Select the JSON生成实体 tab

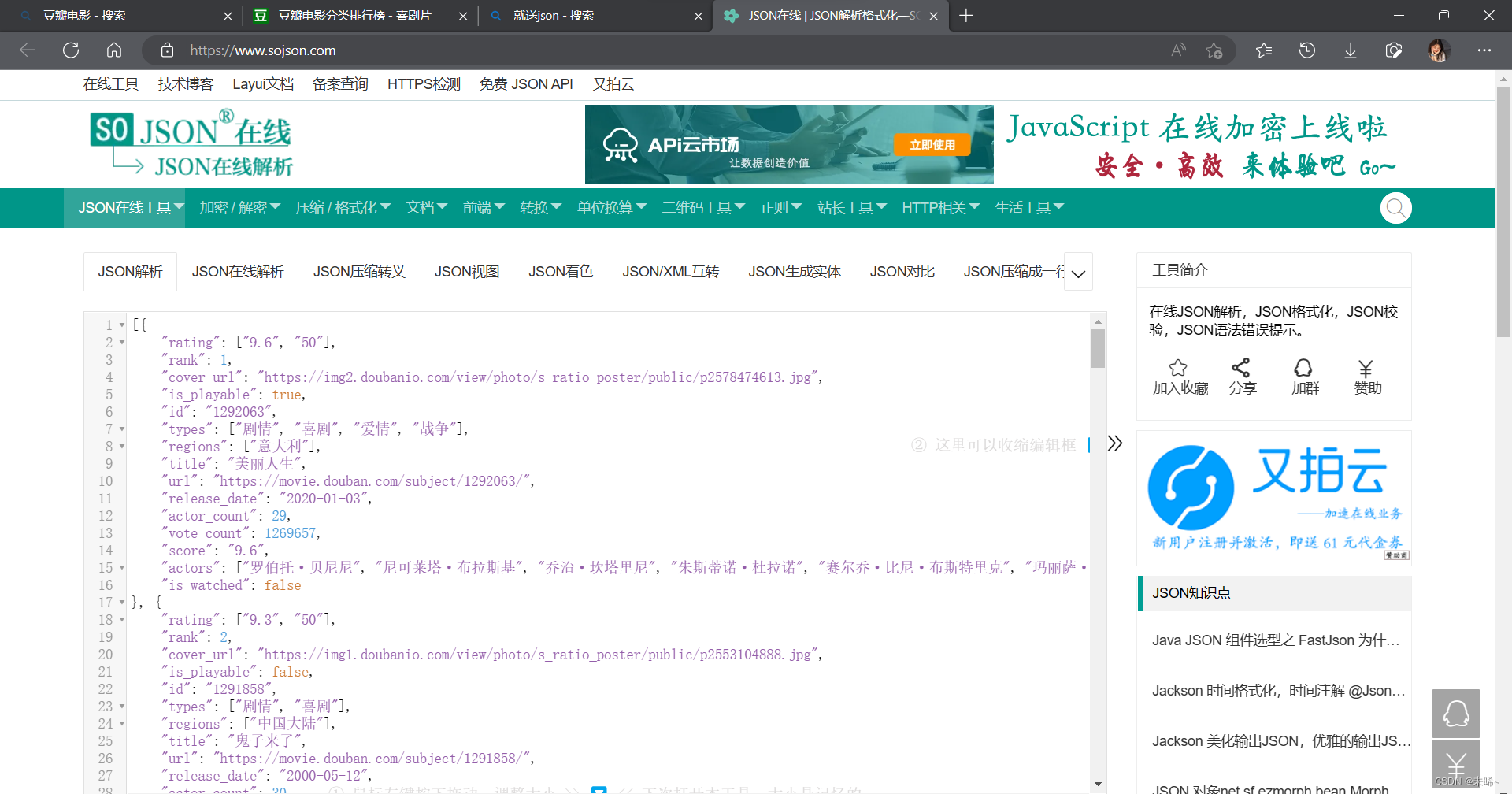coord(795,272)
